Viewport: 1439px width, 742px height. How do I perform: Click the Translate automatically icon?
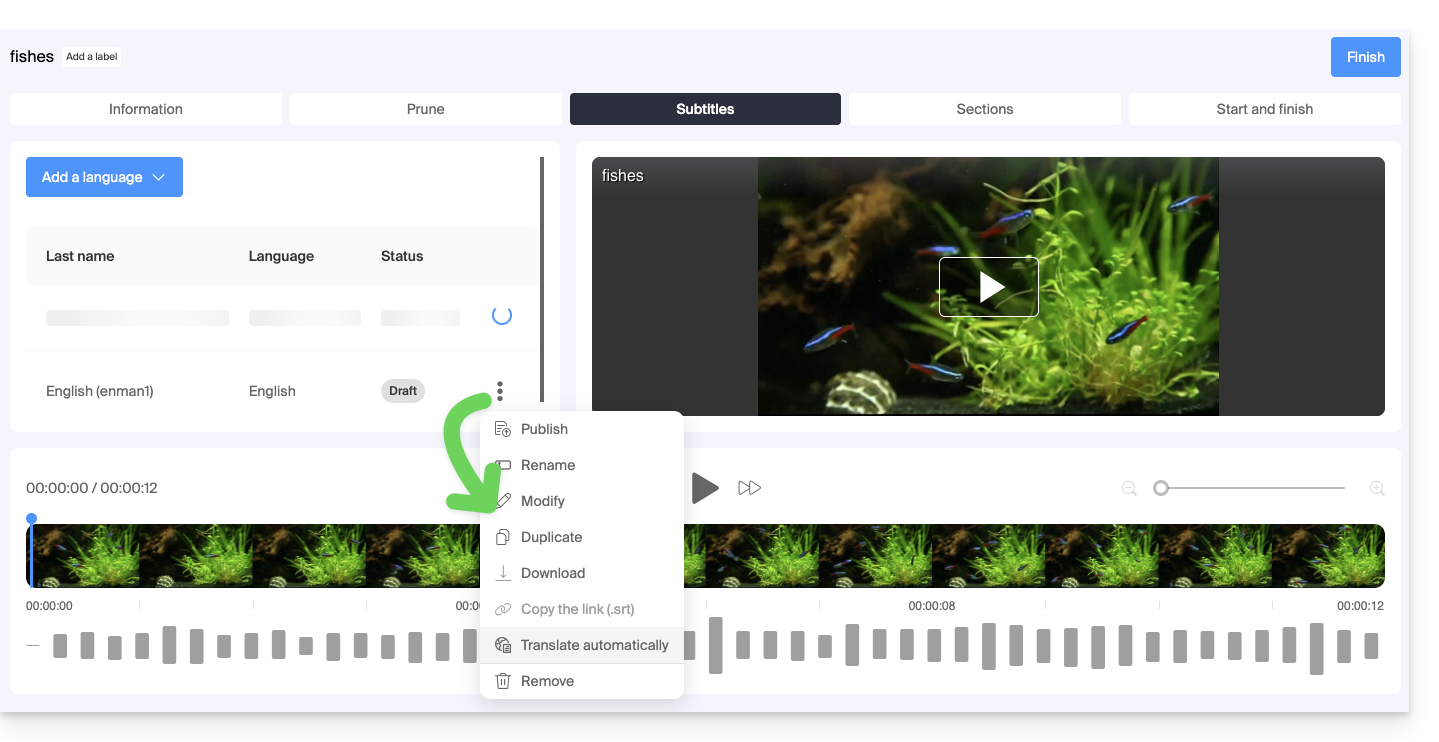[x=503, y=645]
